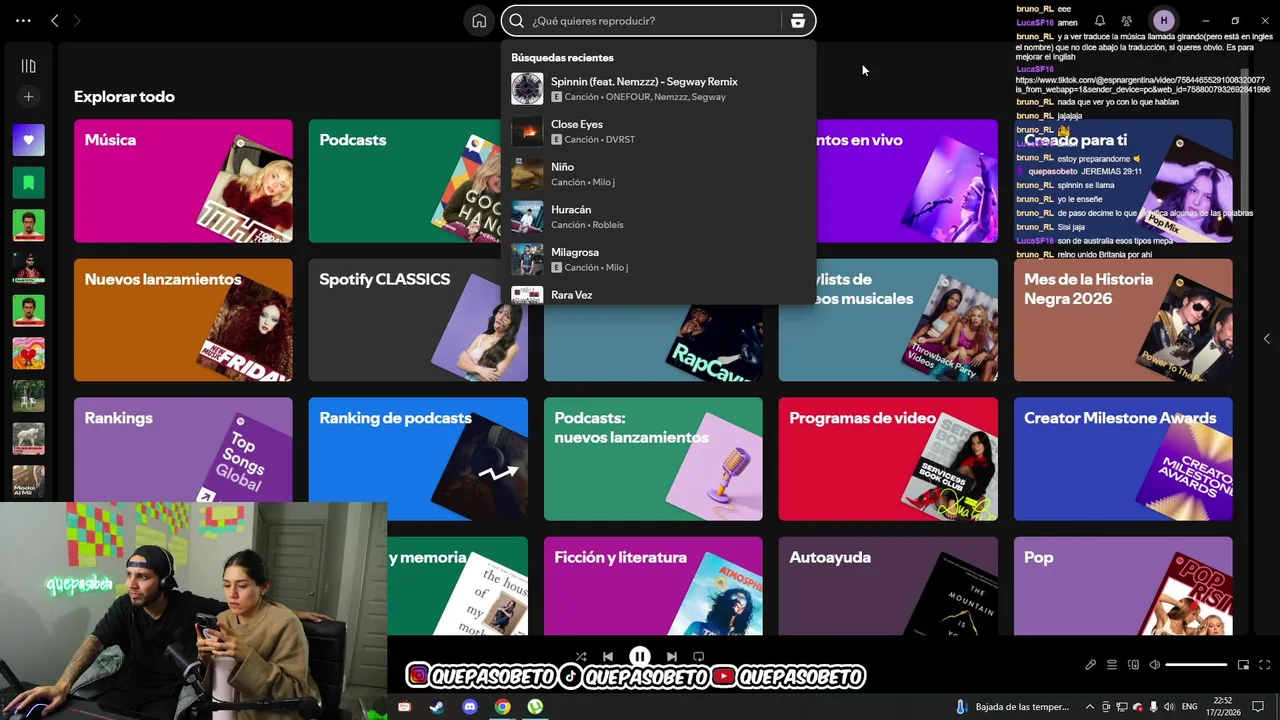Viewport: 1280px width, 720px height.
Task: Open Ranking de podcasts card
Action: [x=418, y=459]
